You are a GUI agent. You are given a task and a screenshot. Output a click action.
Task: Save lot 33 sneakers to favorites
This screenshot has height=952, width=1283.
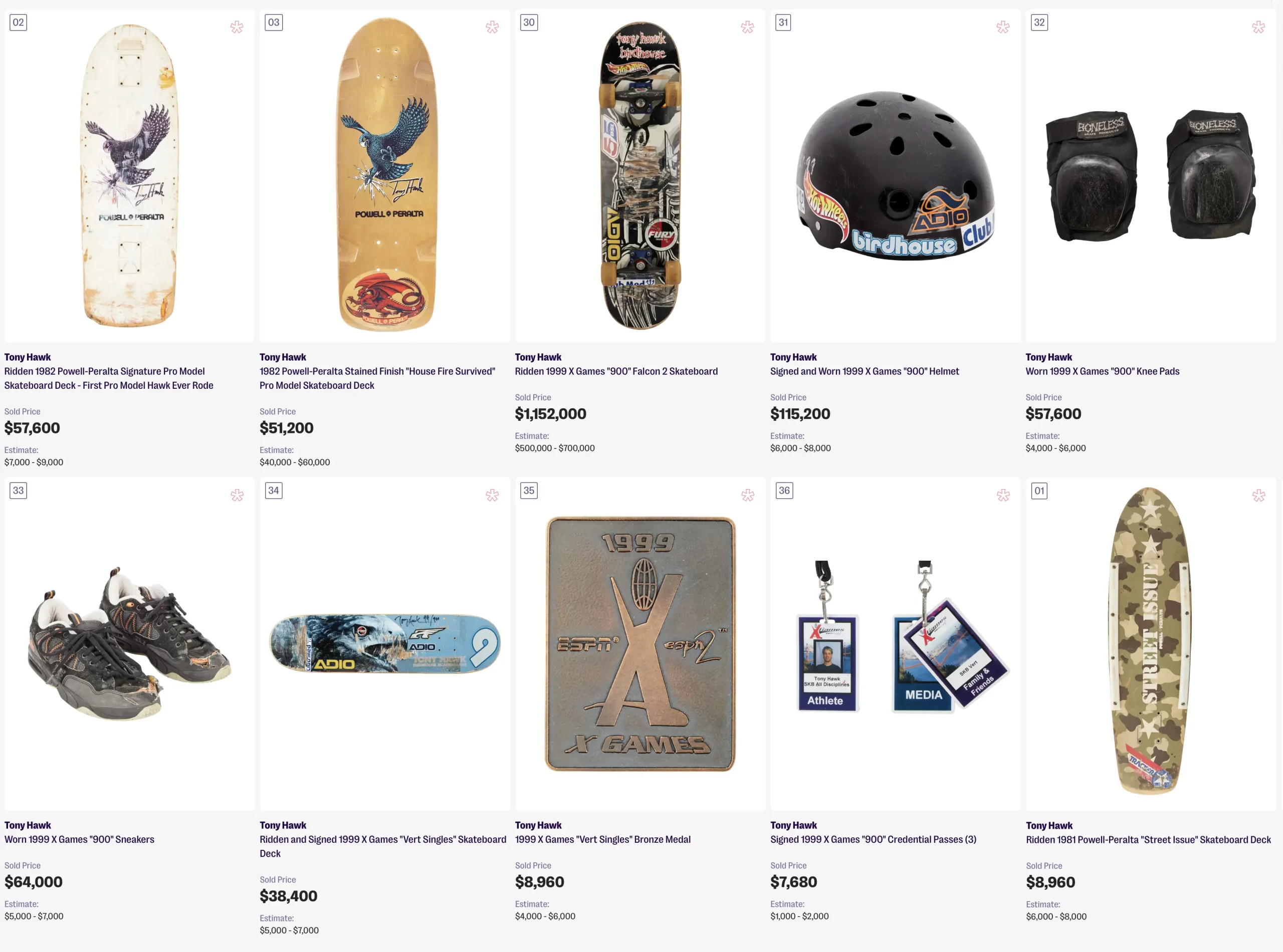237,495
